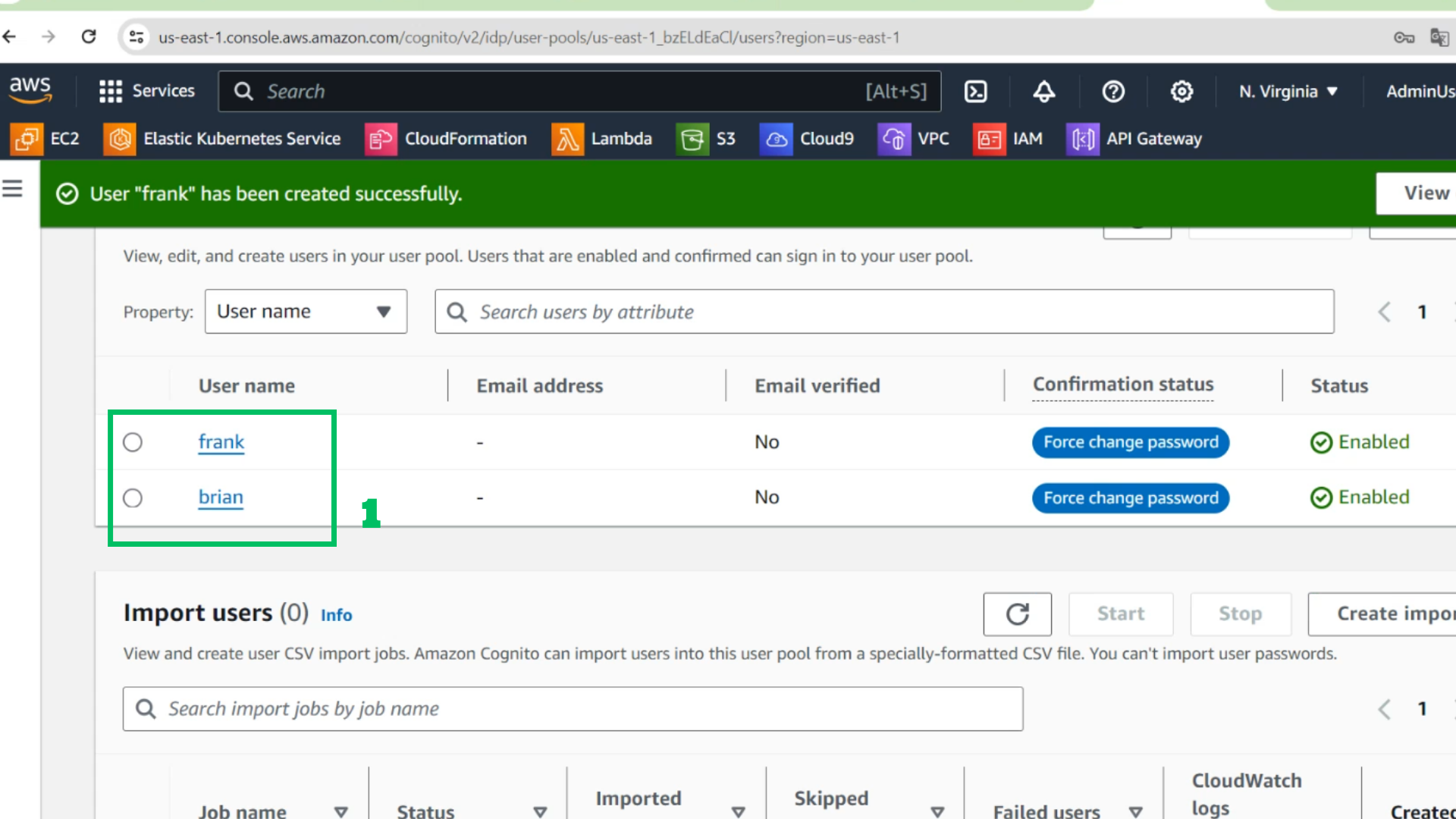Open the Services menu

click(x=147, y=92)
